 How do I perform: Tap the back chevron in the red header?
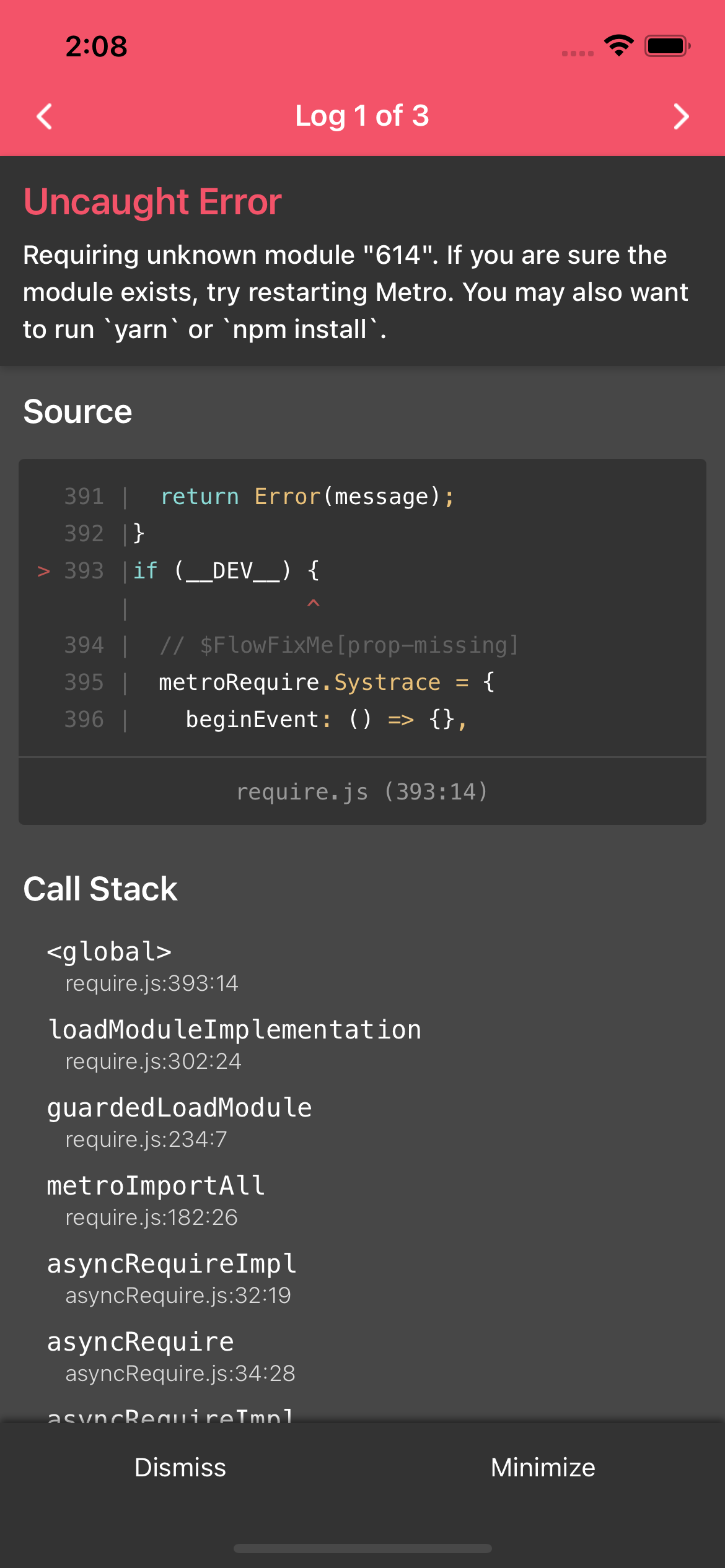coord(44,116)
